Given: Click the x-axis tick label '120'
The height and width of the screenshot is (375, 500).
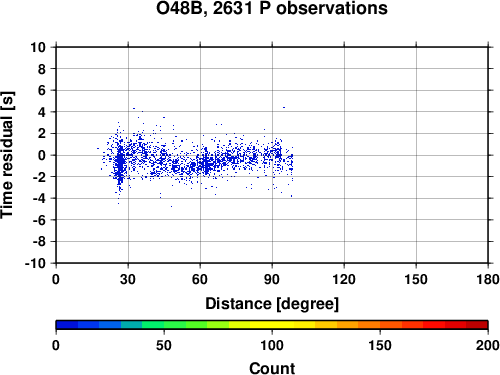Looking at the screenshot, I should point(344,279).
